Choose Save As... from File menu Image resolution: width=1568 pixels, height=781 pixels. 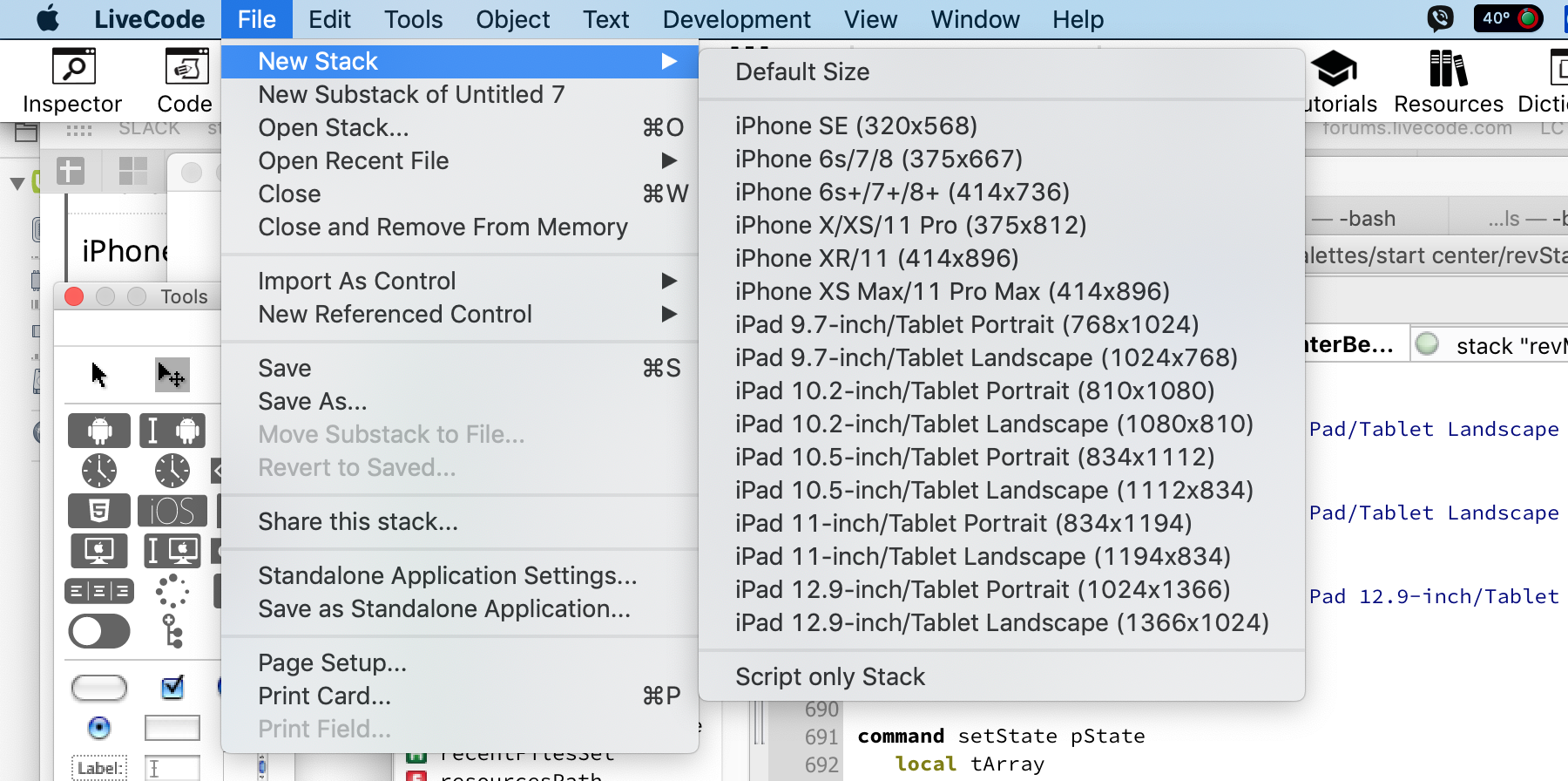[460, 401]
